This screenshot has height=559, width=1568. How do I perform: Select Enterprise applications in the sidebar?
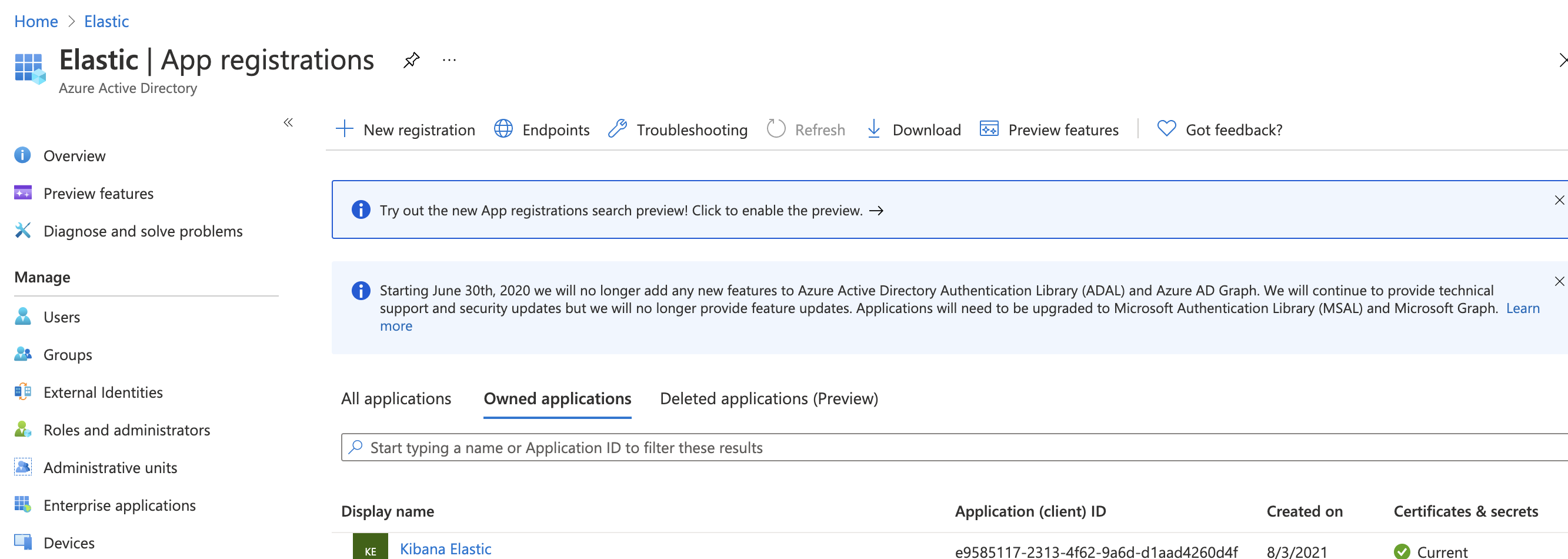point(119,505)
